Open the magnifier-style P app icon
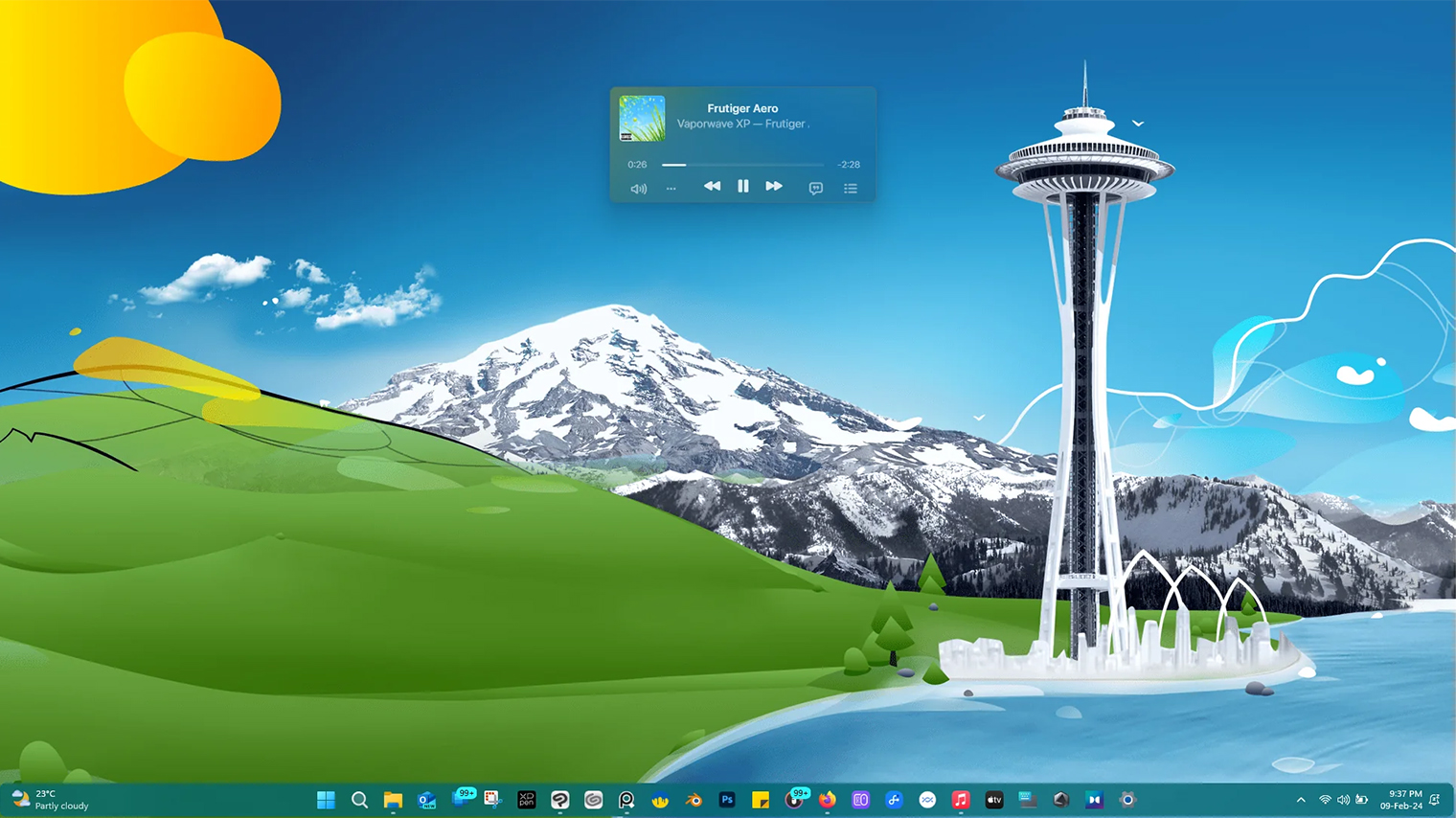The image size is (1456, 818). [x=626, y=800]
